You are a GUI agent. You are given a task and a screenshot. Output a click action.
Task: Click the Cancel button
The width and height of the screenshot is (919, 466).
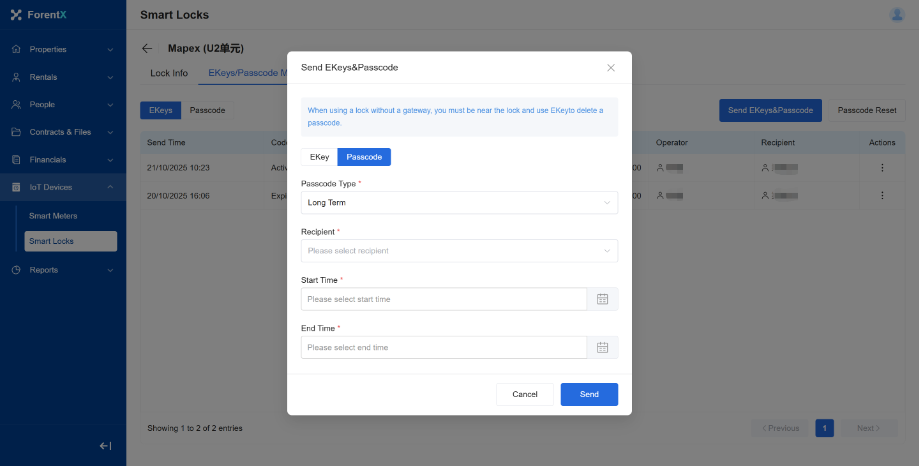tap(525, 394)
